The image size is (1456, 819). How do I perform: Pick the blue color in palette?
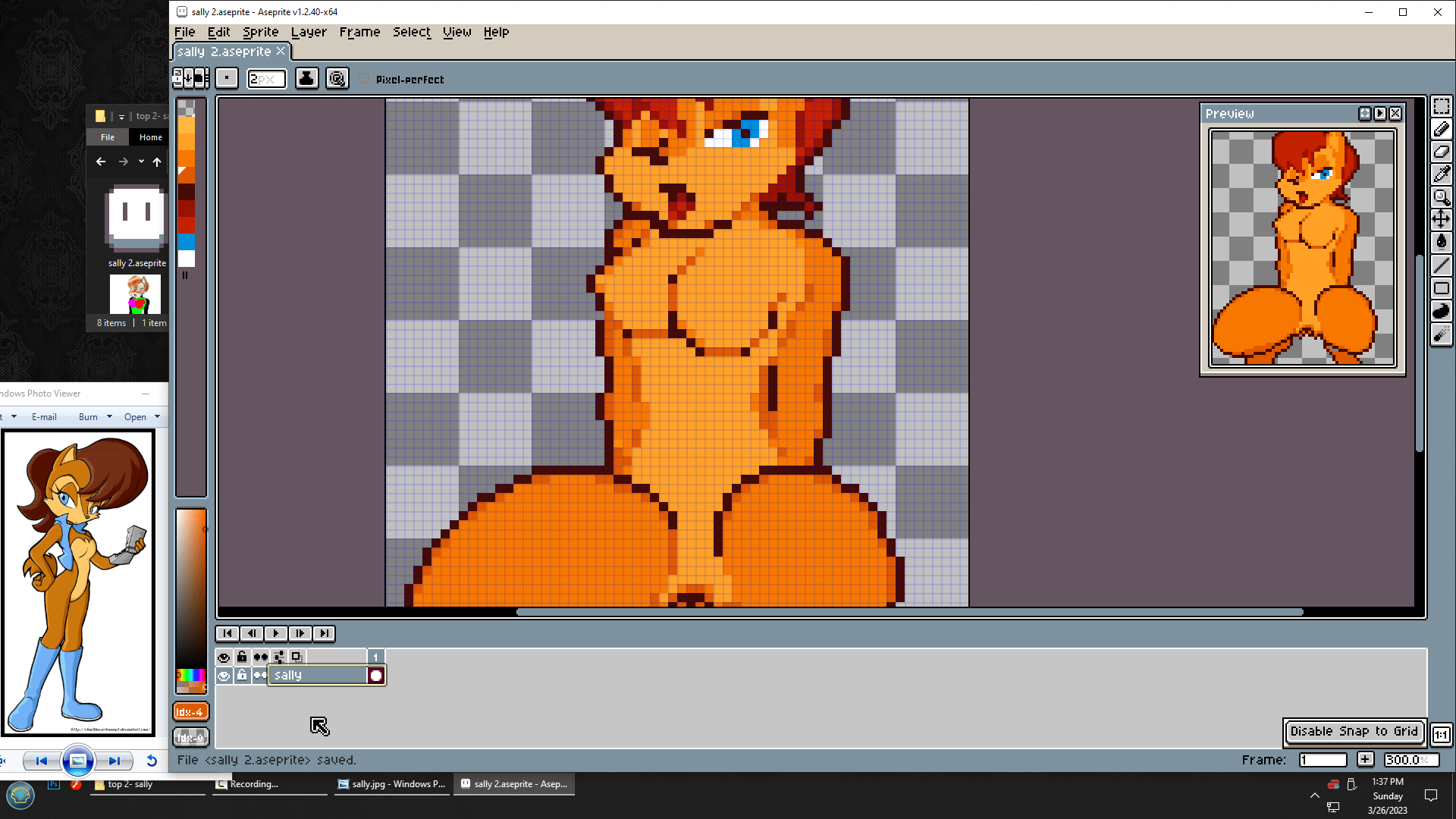coord(187,242)
